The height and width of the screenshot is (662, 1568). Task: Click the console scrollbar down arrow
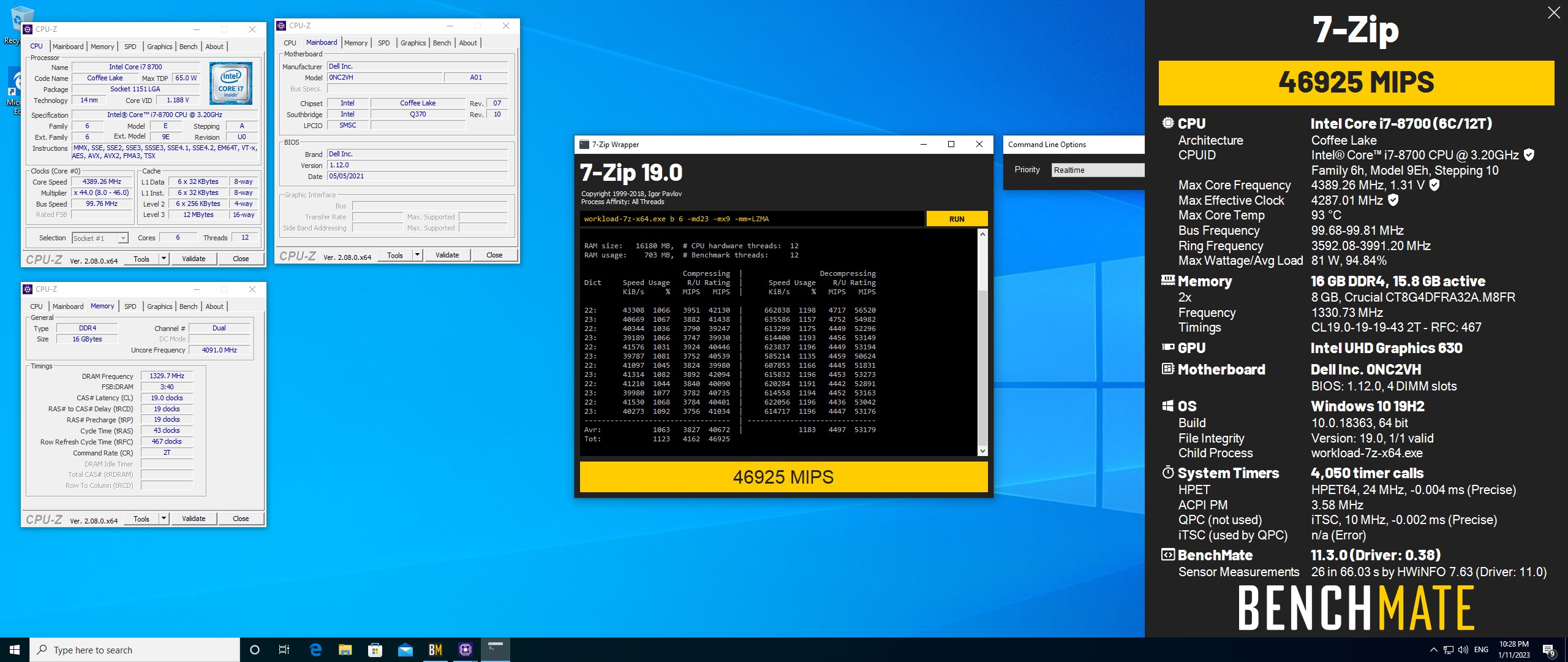982,451
